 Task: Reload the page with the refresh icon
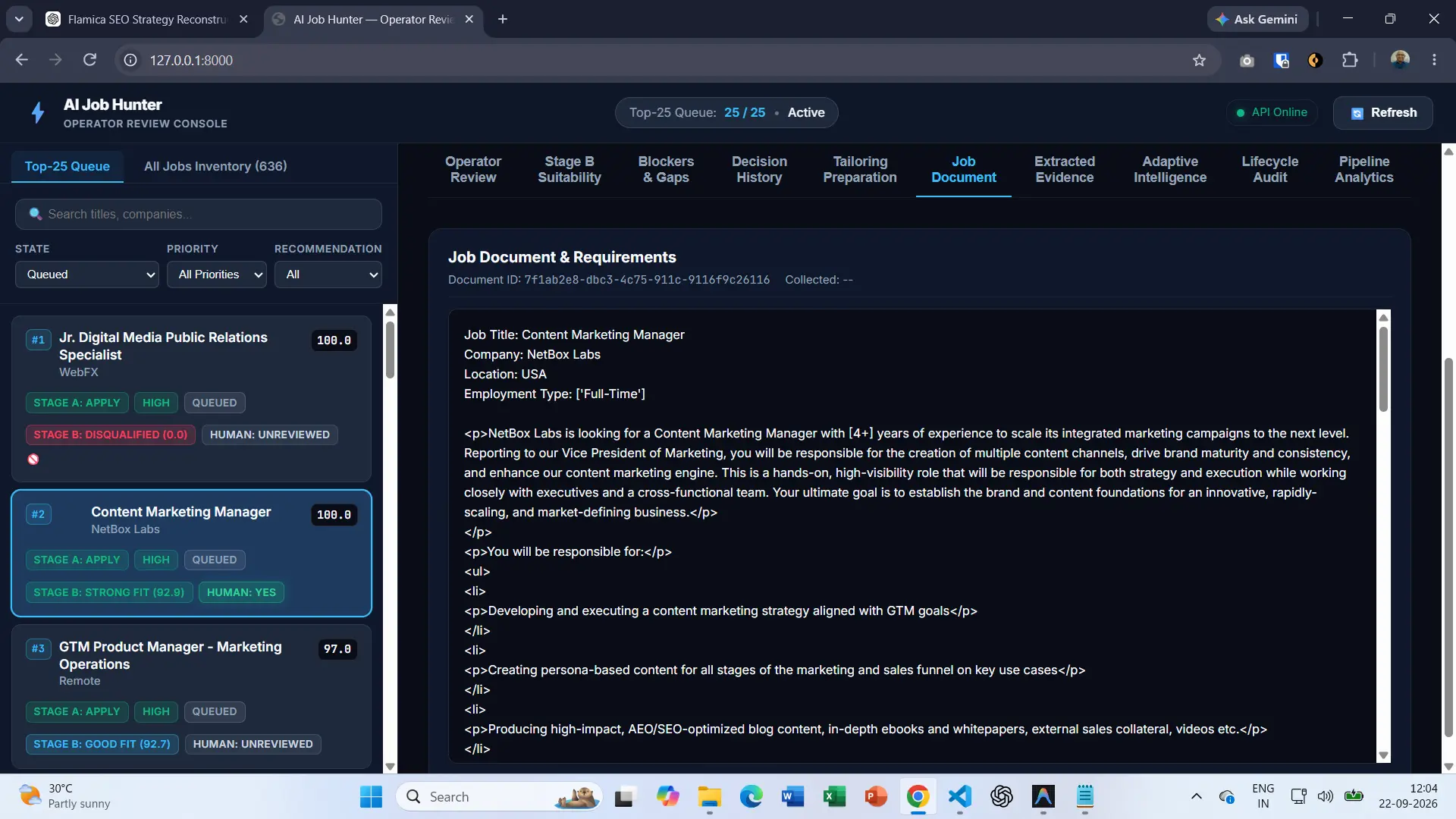(x=89, y=60)
